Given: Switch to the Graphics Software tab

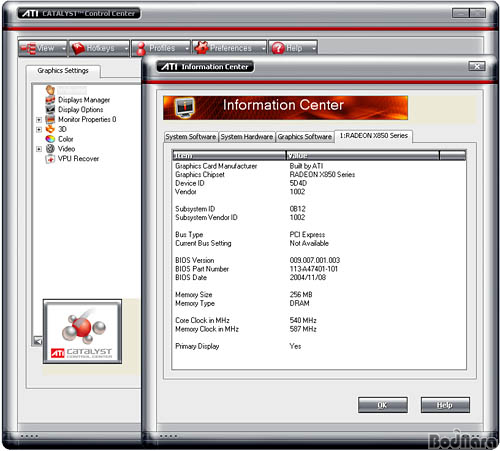Looking at the screenshot, I should [305, 137].
